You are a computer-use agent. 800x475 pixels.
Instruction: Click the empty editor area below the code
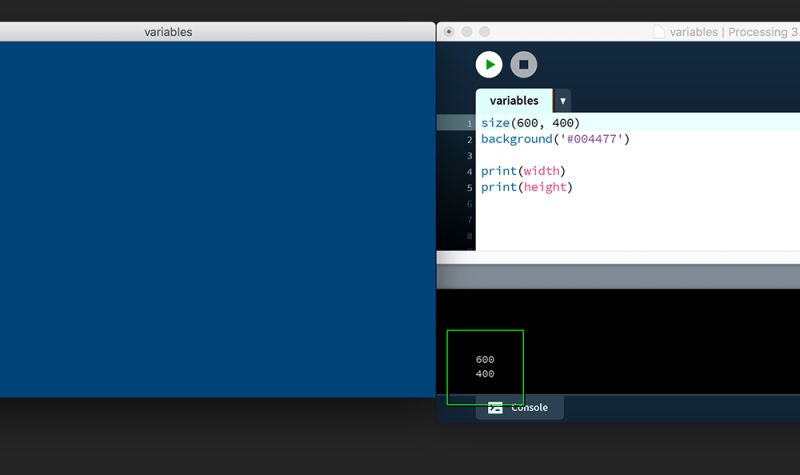[638, 222]
